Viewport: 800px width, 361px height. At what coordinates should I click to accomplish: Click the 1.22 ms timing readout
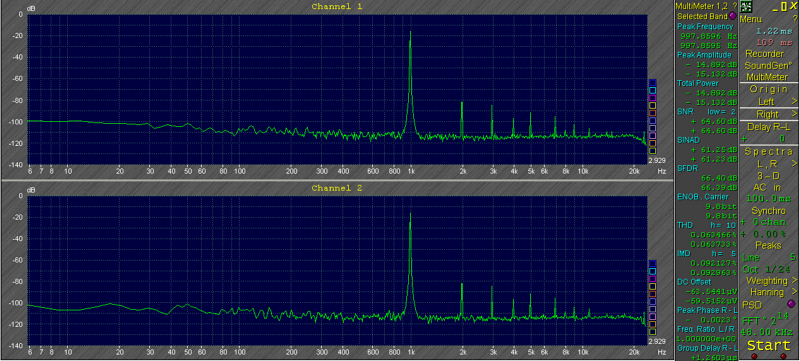pyautogui.click(x=774, y=31)
